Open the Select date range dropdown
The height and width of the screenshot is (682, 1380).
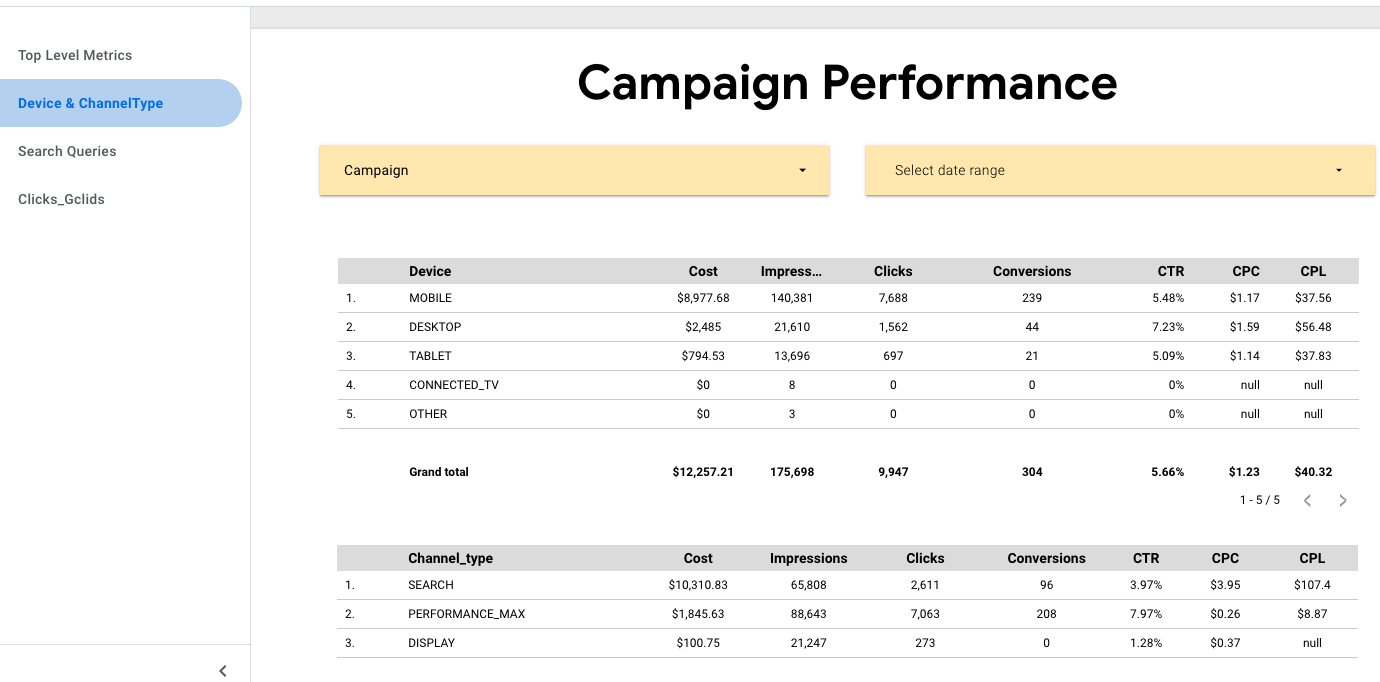(1119, 170)
